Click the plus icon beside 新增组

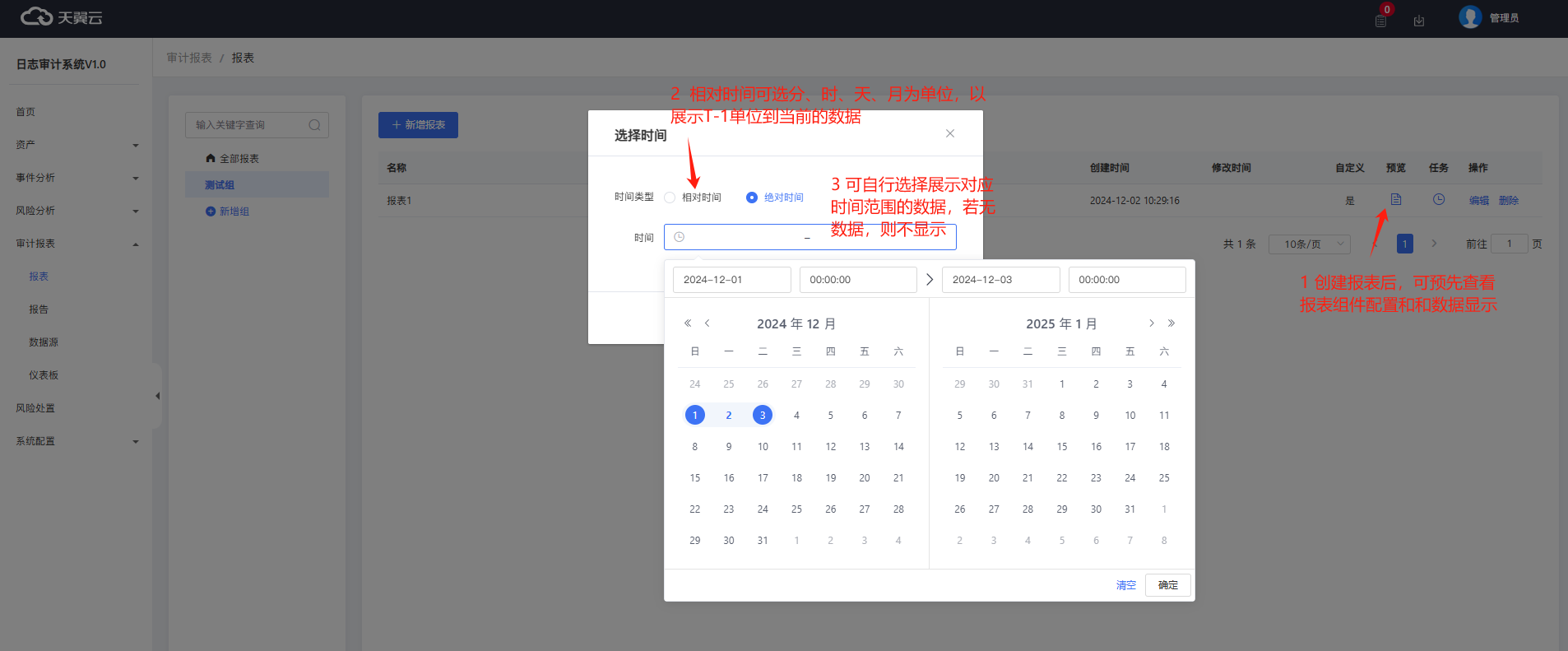[x=211, y=212]
